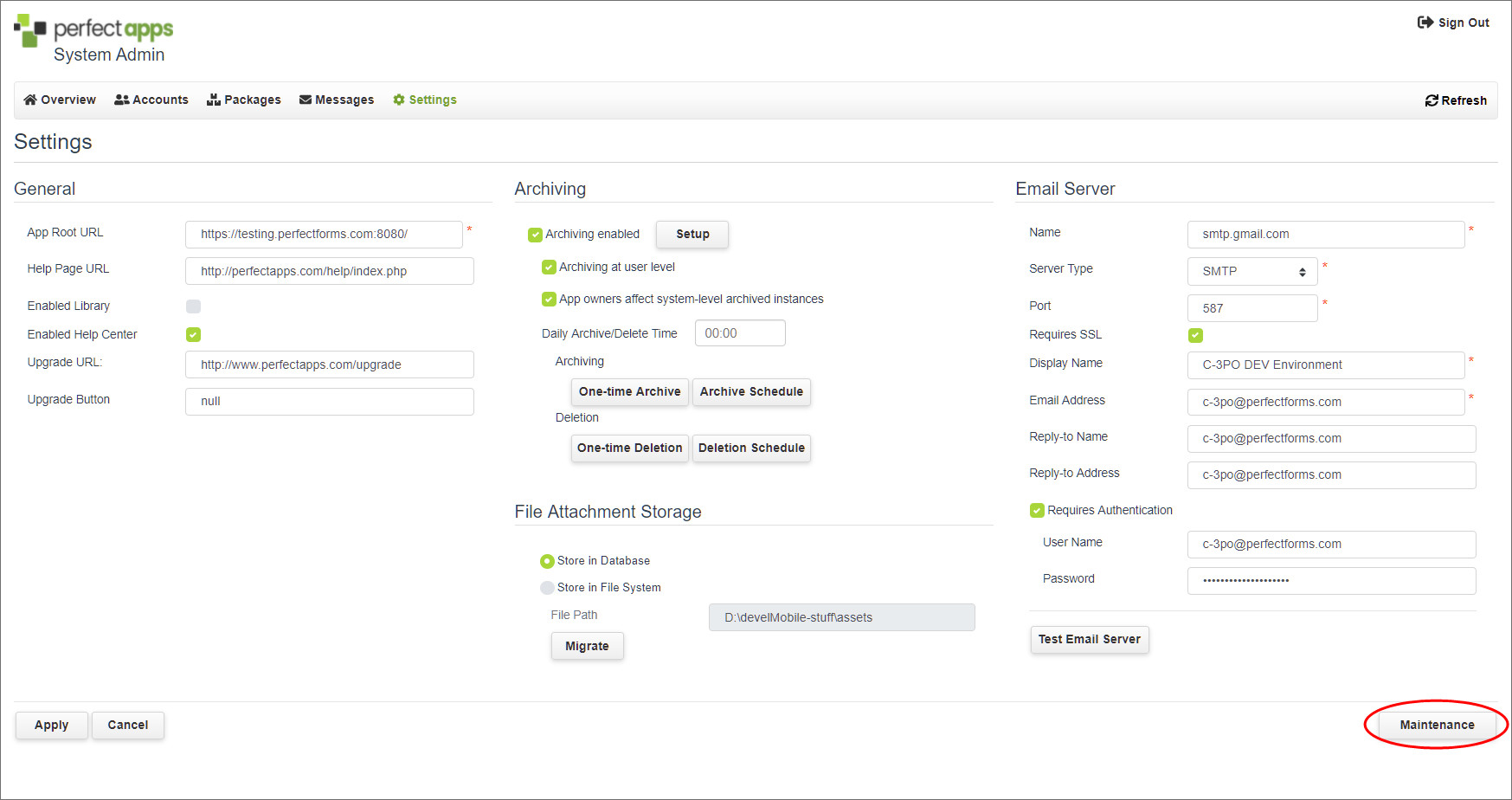Click the Help Page URL field
This screenshot has width=1512, height=800.
(330, 271)
